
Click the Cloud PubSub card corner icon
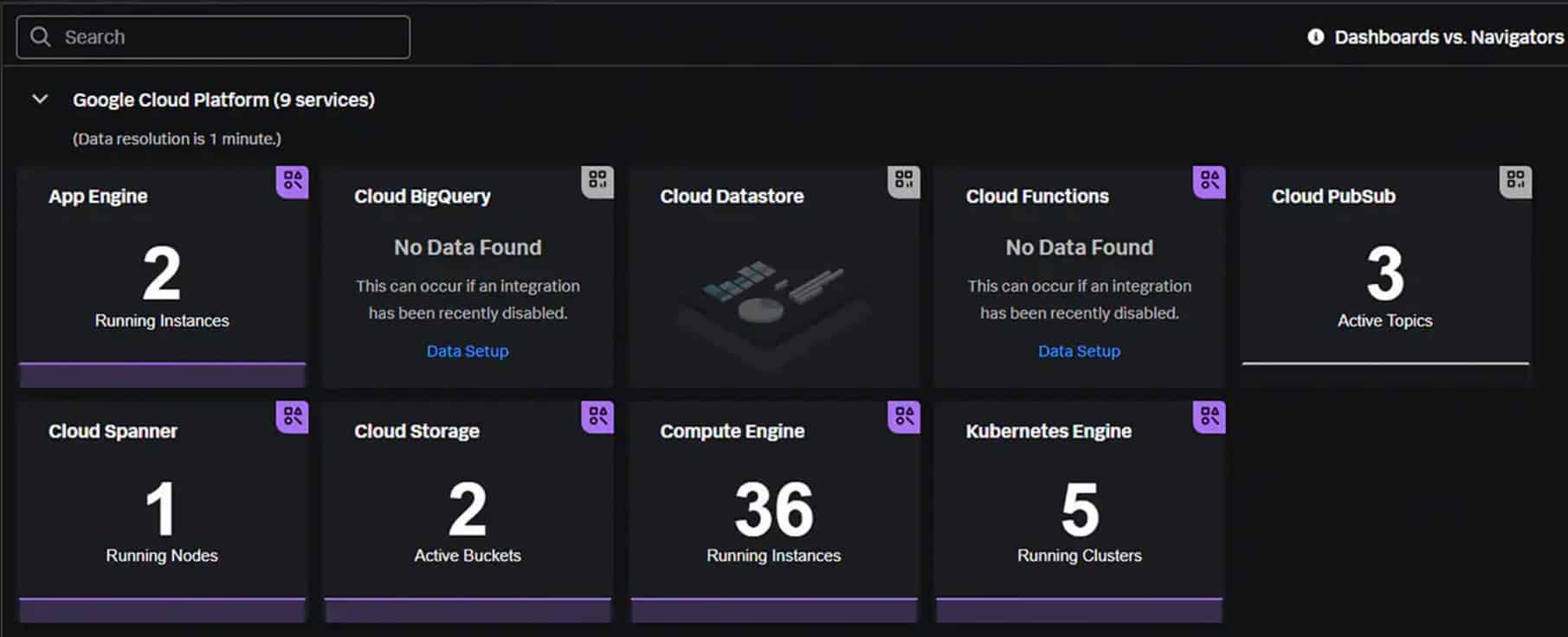tap(1515, 182)
